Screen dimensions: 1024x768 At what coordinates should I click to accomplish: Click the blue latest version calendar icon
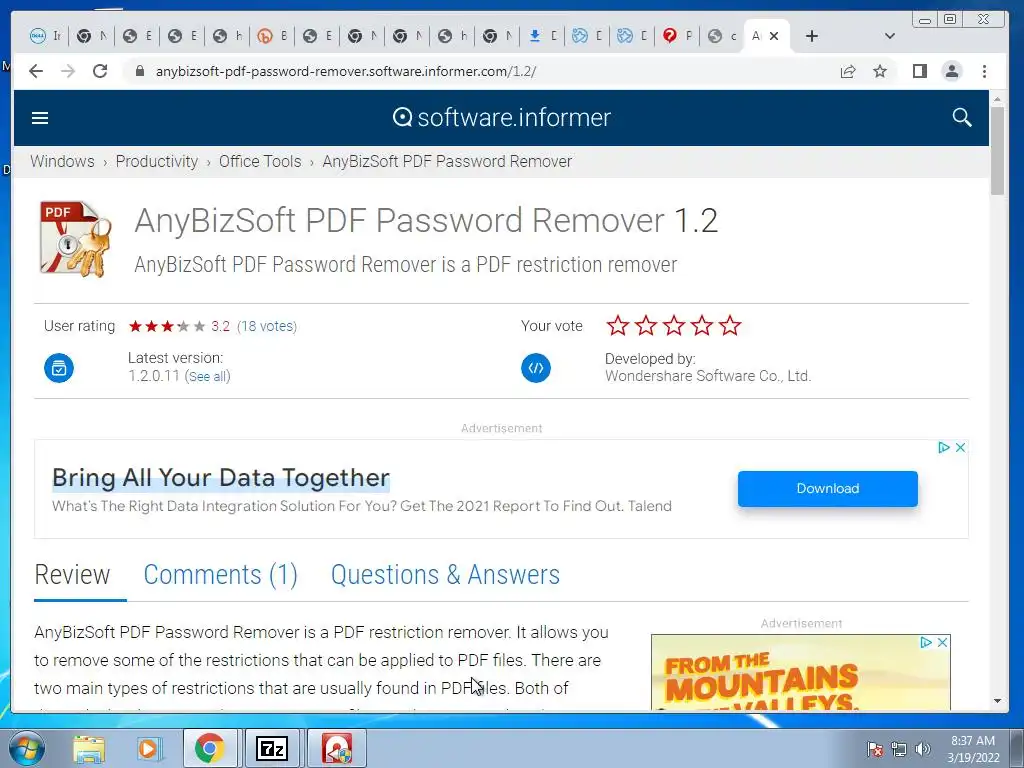(x=59, y=368)
